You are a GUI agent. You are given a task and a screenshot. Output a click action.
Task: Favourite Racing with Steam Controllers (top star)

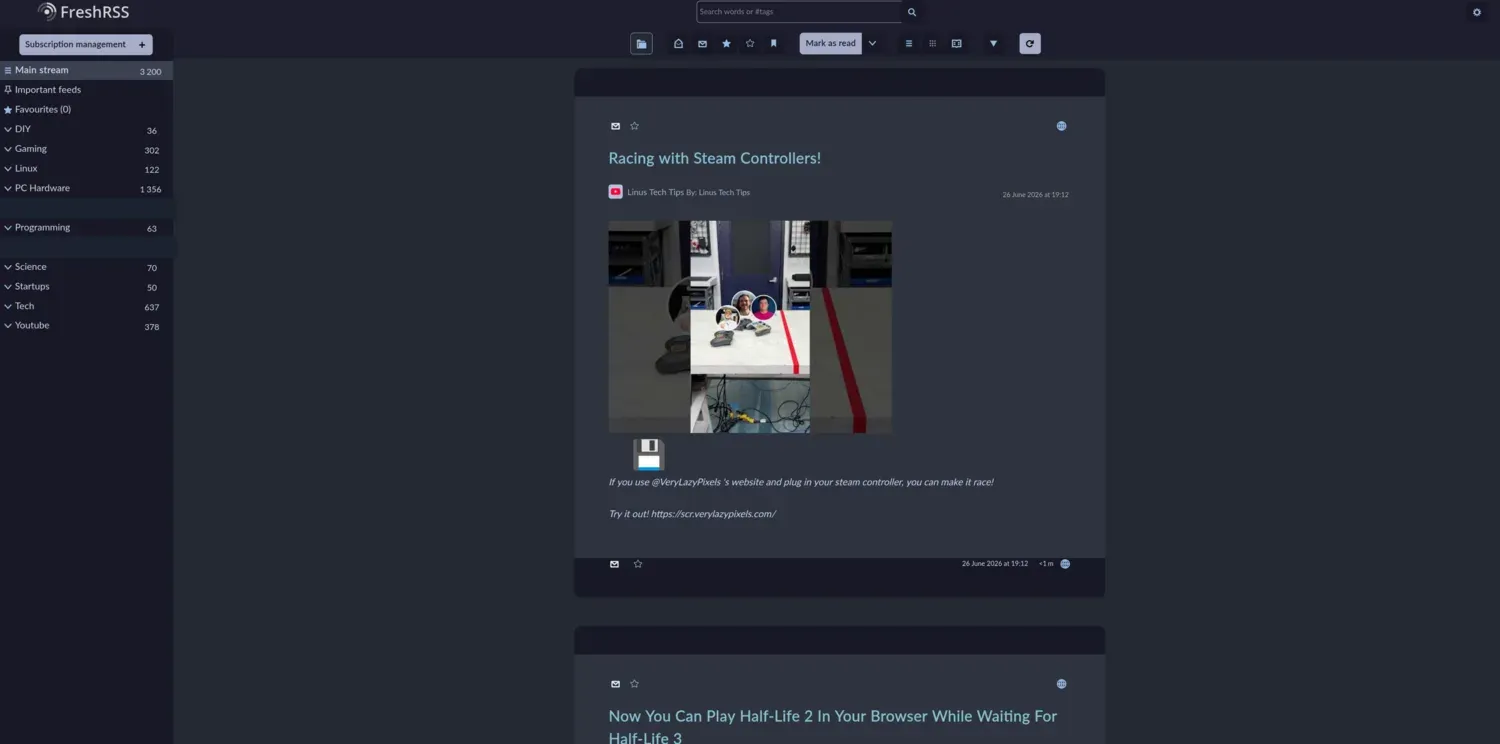[634, 126]
